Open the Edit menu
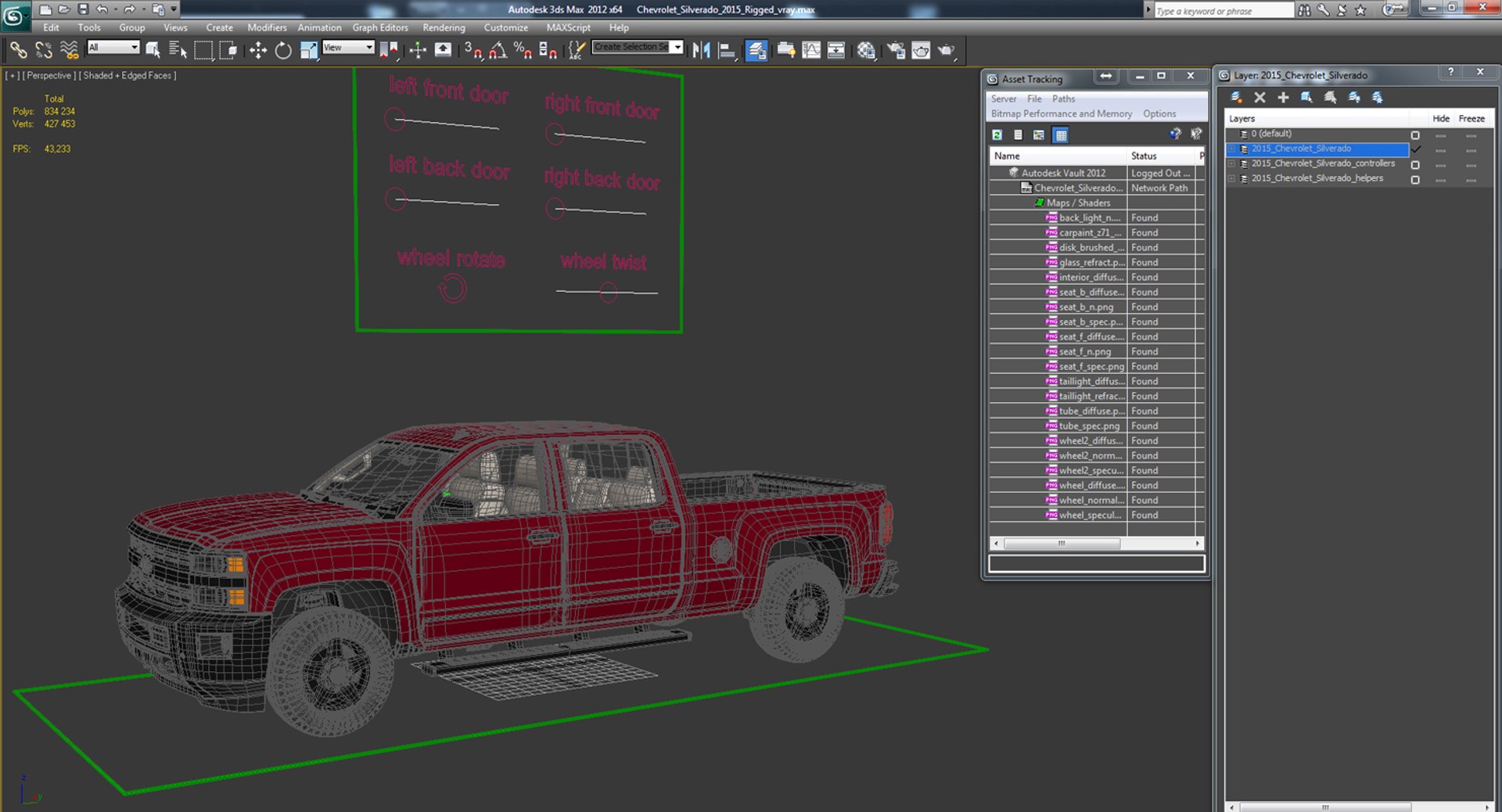 [51, 27]
